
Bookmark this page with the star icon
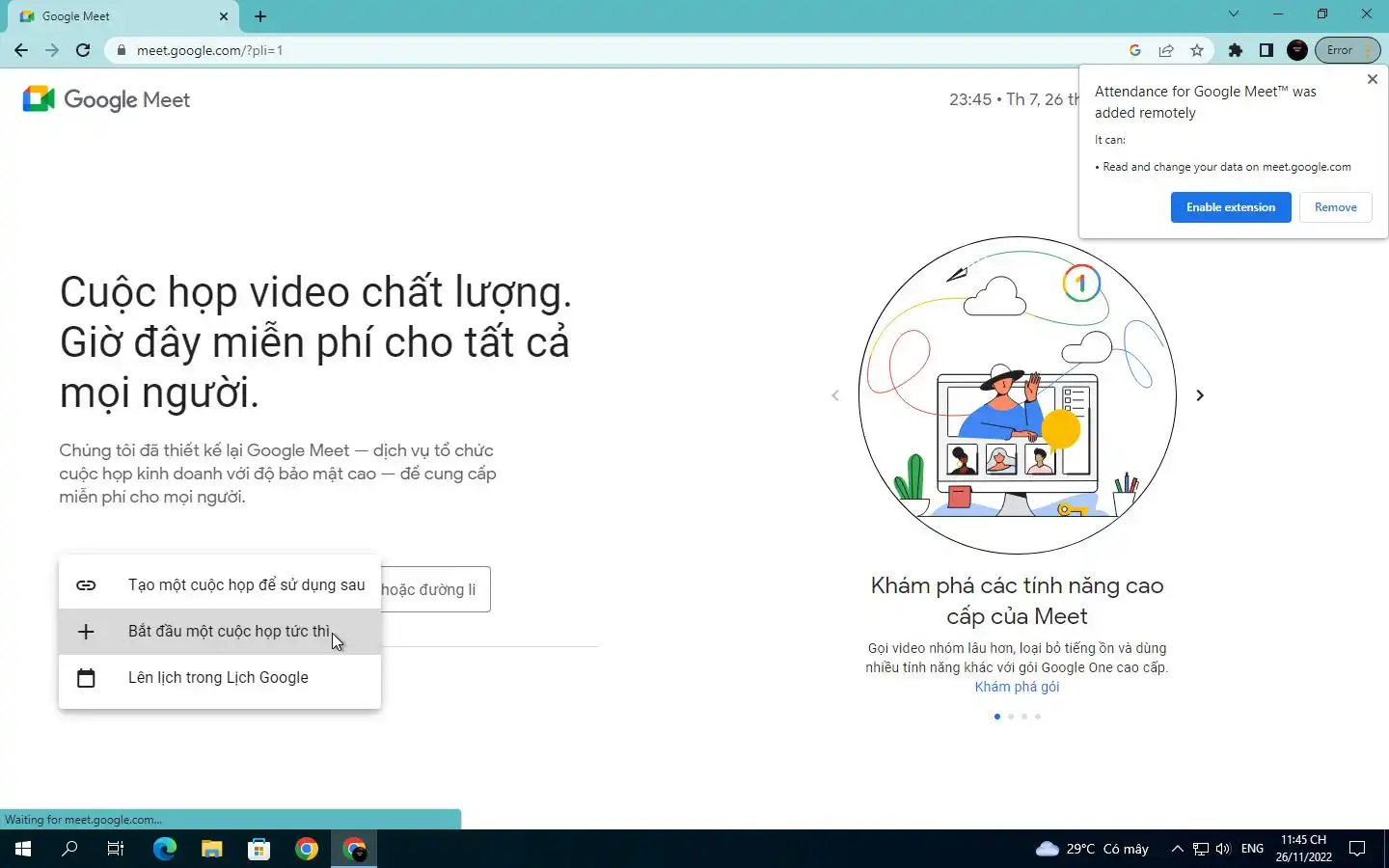(x=1197, y=50)
